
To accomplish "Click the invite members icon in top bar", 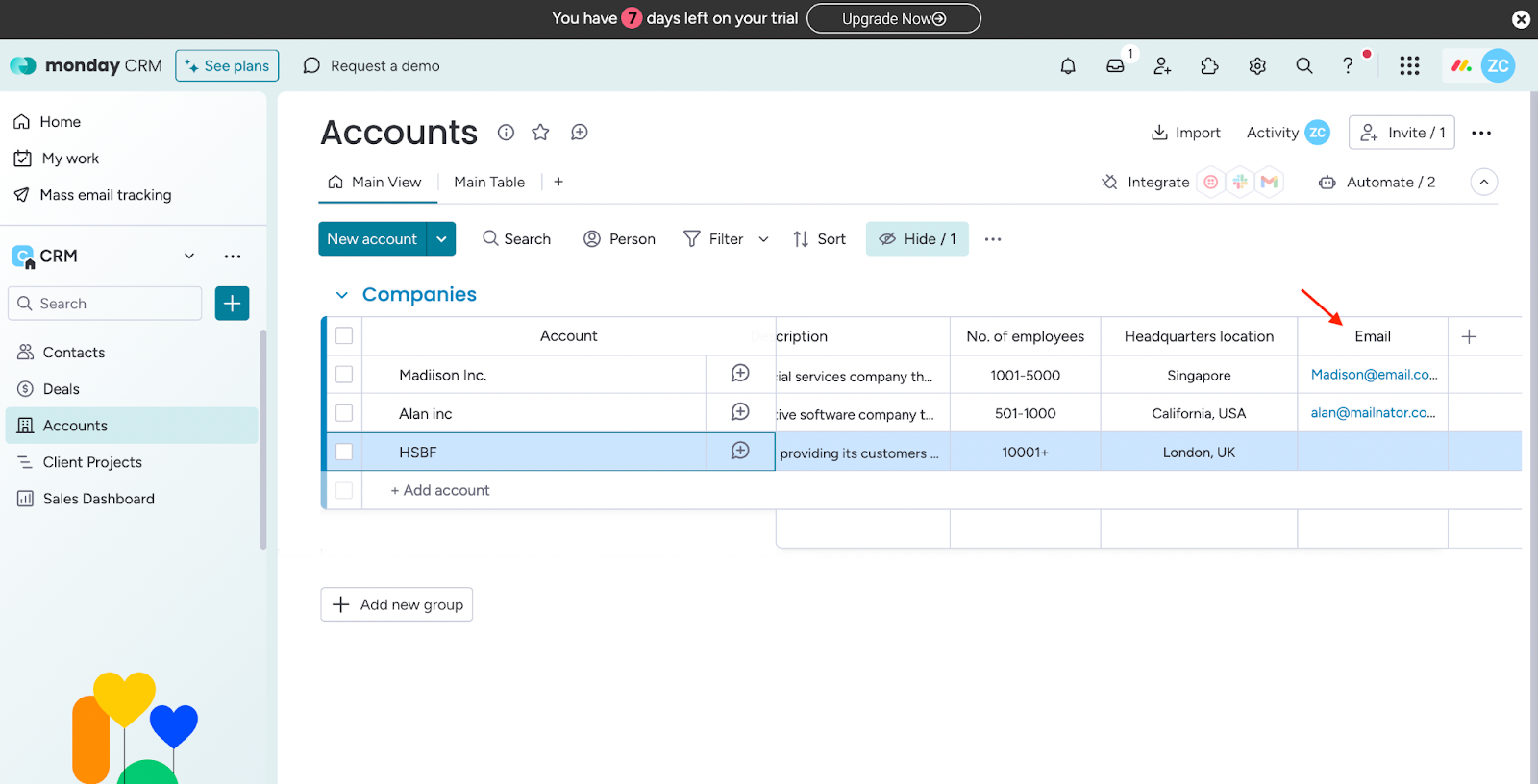I will (1162, 65).
